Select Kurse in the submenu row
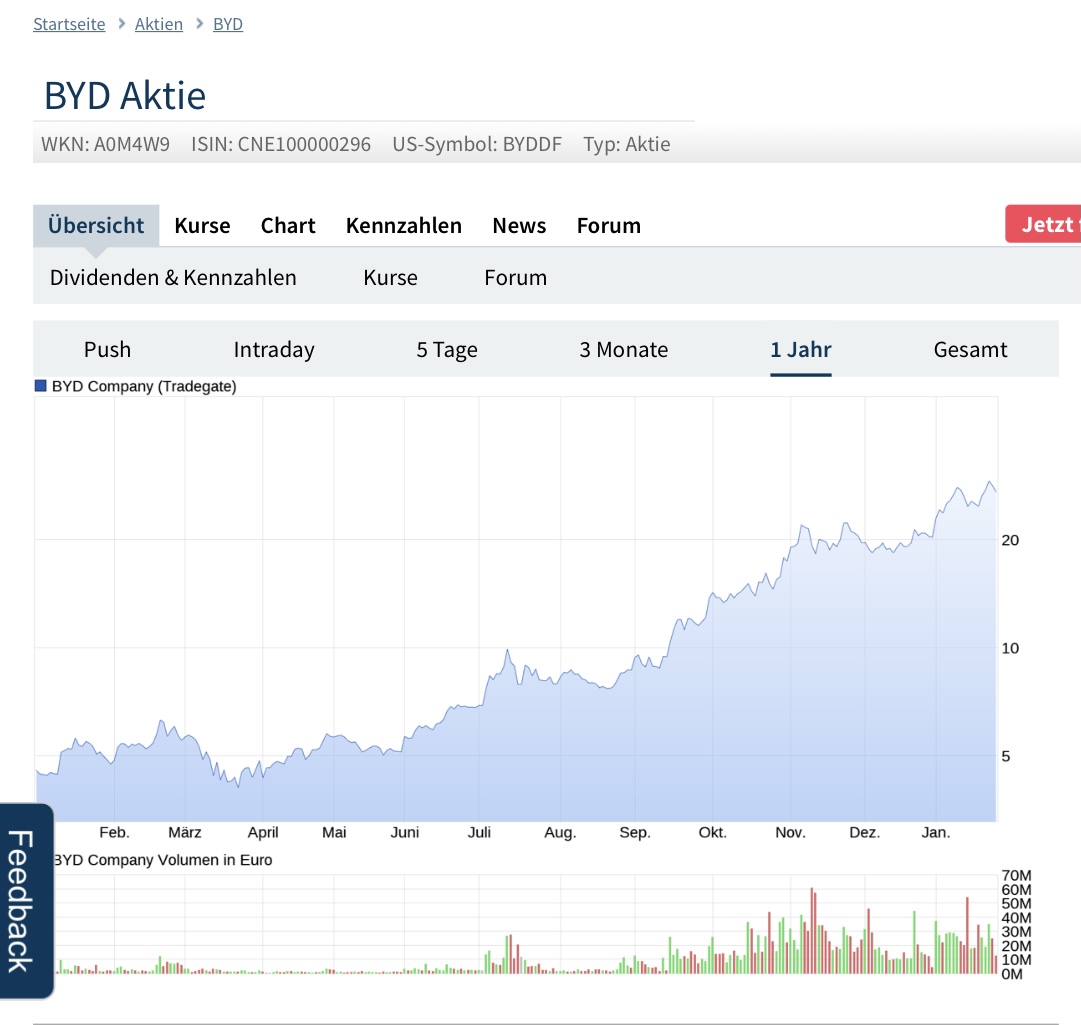 click(390, 277)
